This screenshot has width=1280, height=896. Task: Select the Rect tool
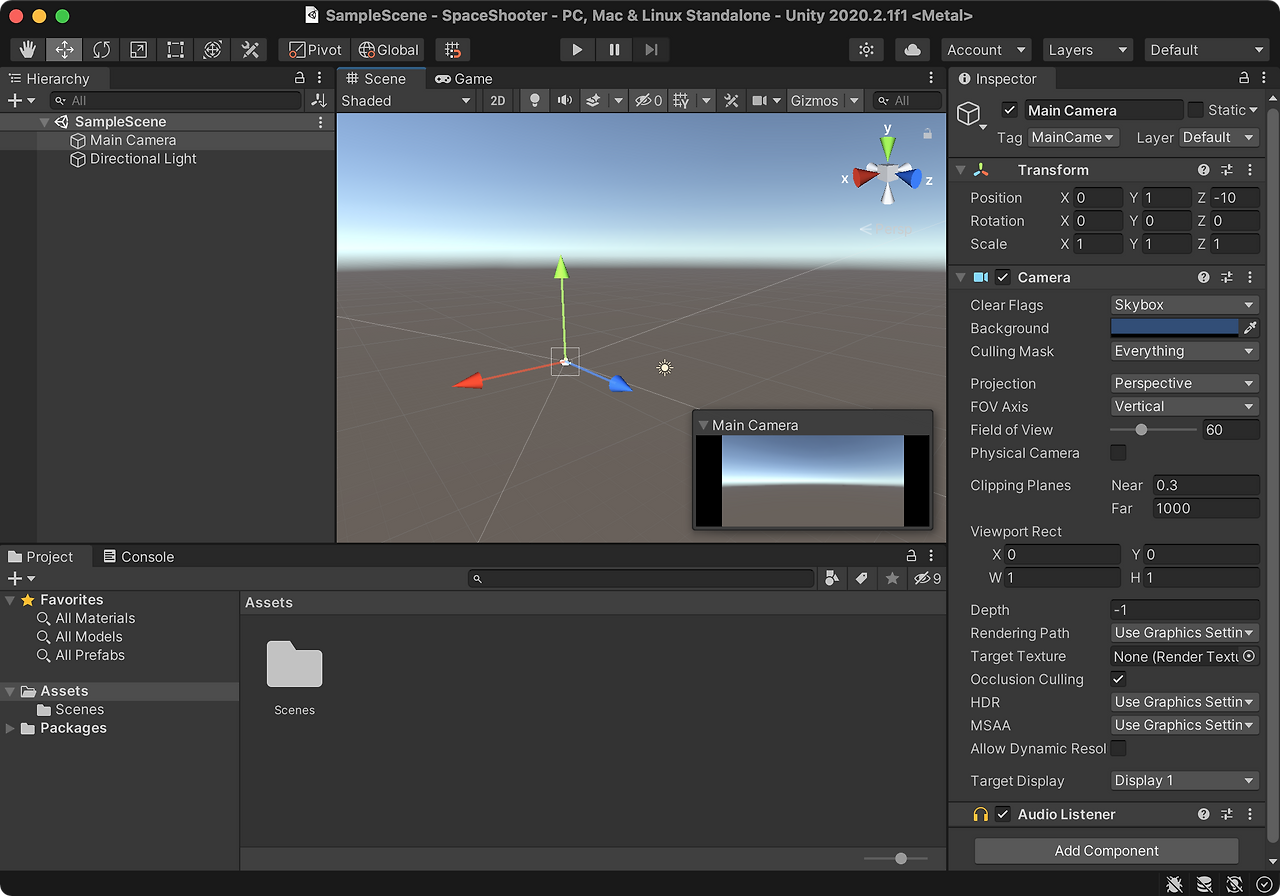[176, 50]
